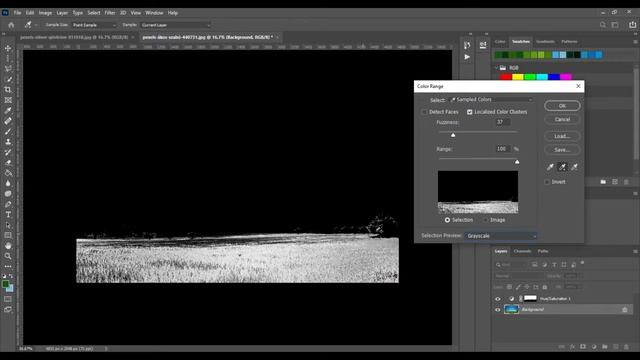Click Cancel in Color Range dialog
This screenshot has height=360, width=640.
click(562, 119)
